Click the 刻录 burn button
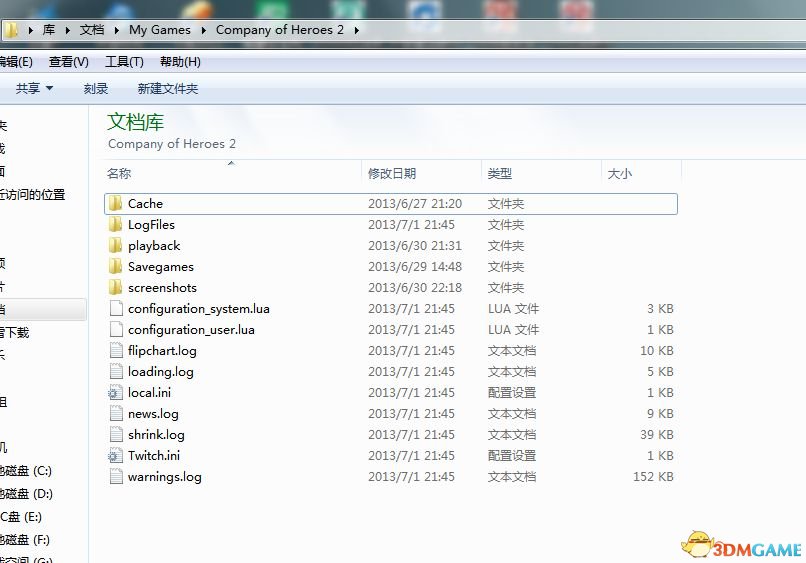 point(96,88)
